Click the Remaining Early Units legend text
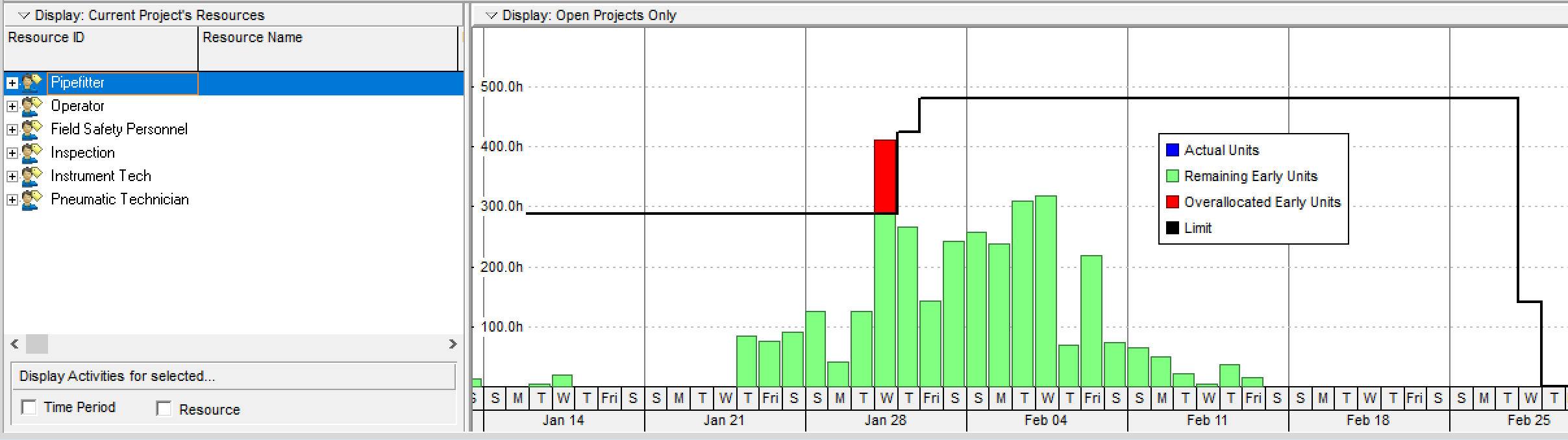1568x440 pixels. pyautogui.click(x=1251, y=176)
